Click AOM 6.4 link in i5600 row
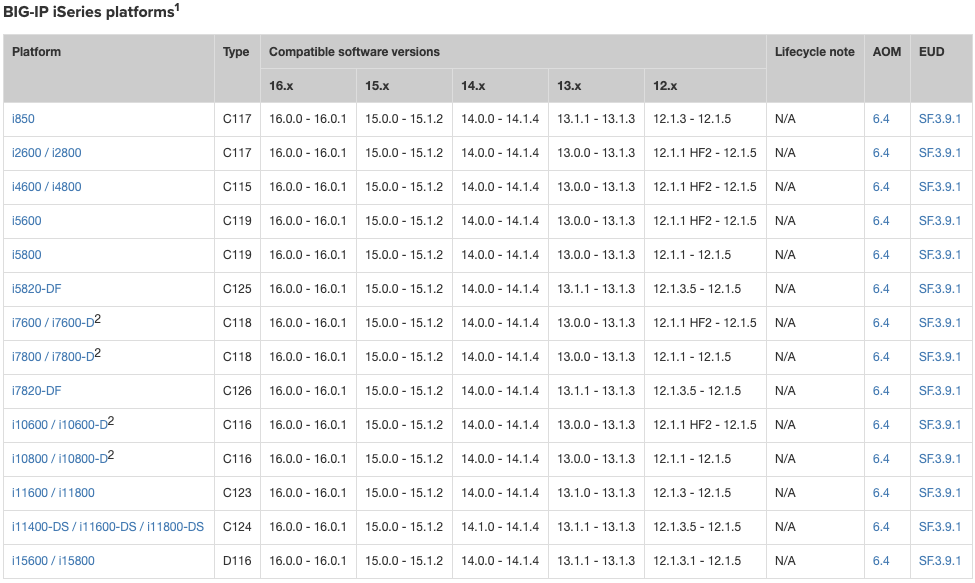This screenshot has height=583, width=975. [x=881, y=221]
